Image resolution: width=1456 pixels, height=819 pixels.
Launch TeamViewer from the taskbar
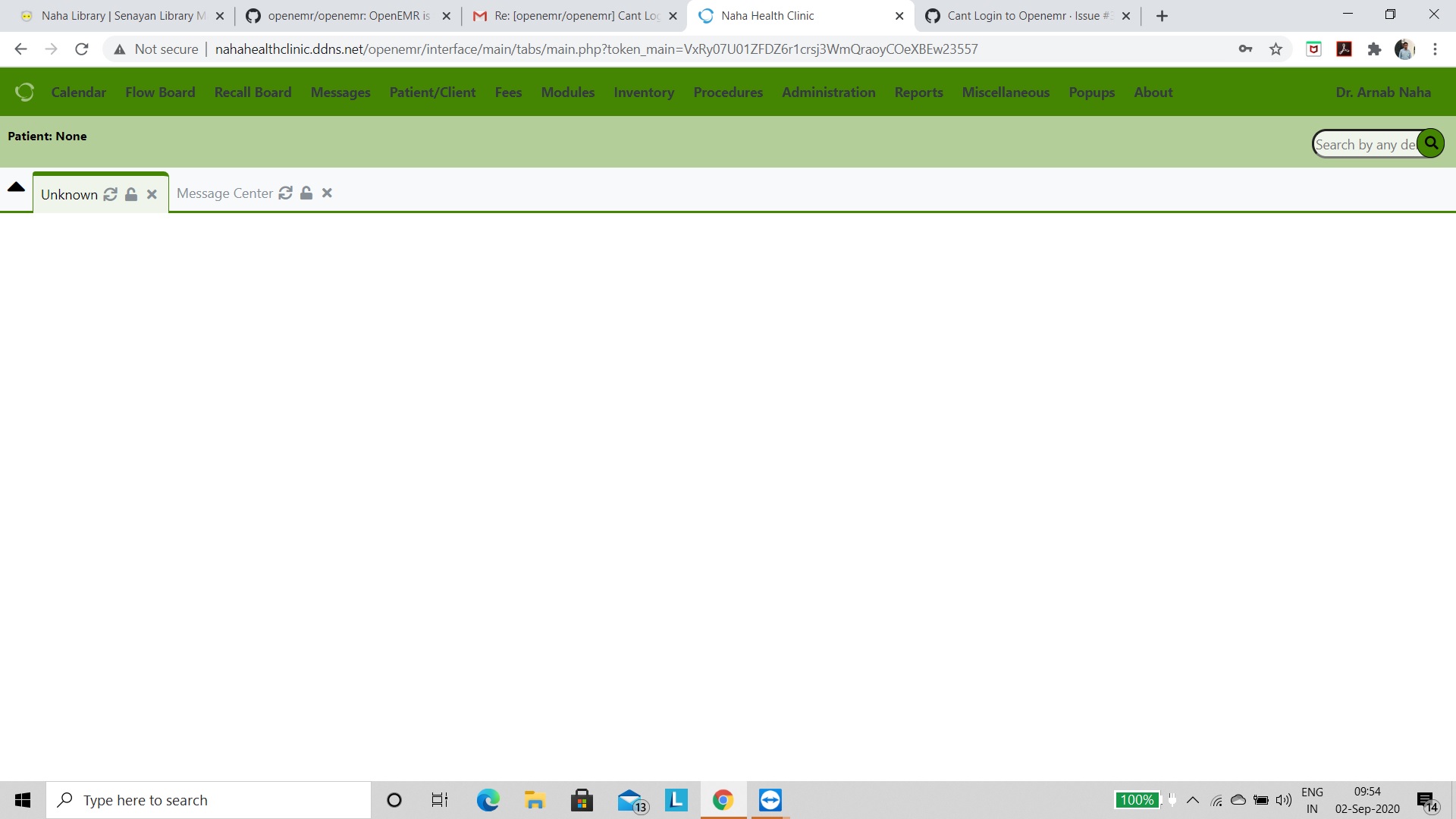tap(770, 799)
